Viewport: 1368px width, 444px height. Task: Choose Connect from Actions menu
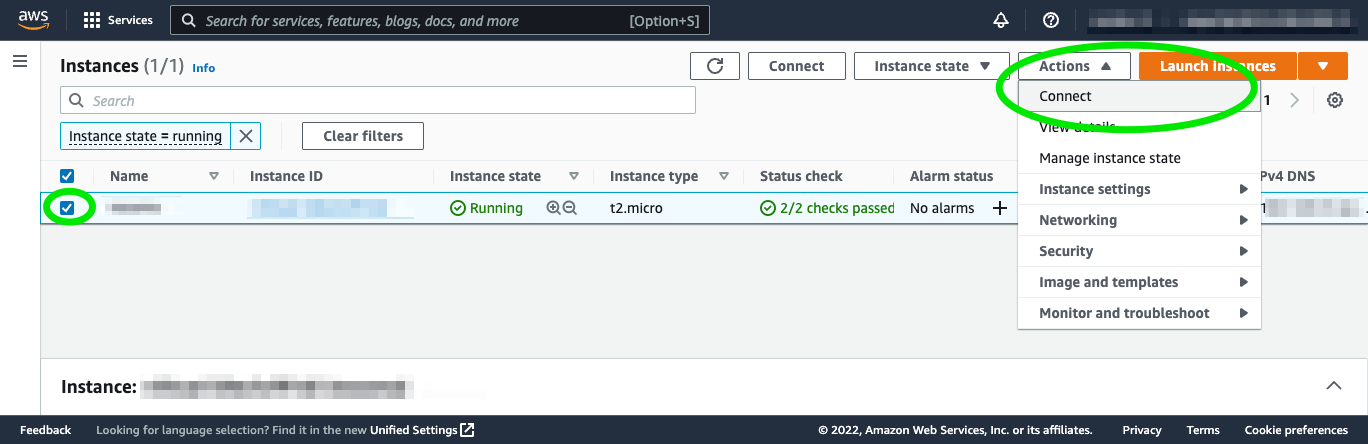click(x=1139, y=96)
